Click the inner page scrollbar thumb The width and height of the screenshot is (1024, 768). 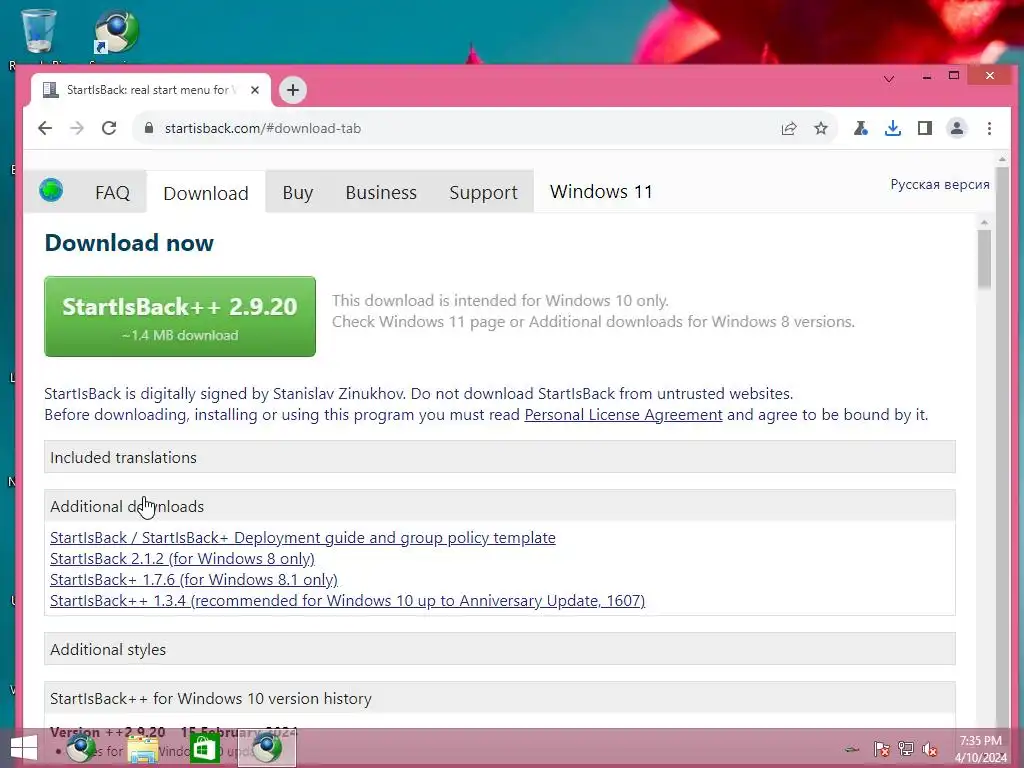coord(984,259)
